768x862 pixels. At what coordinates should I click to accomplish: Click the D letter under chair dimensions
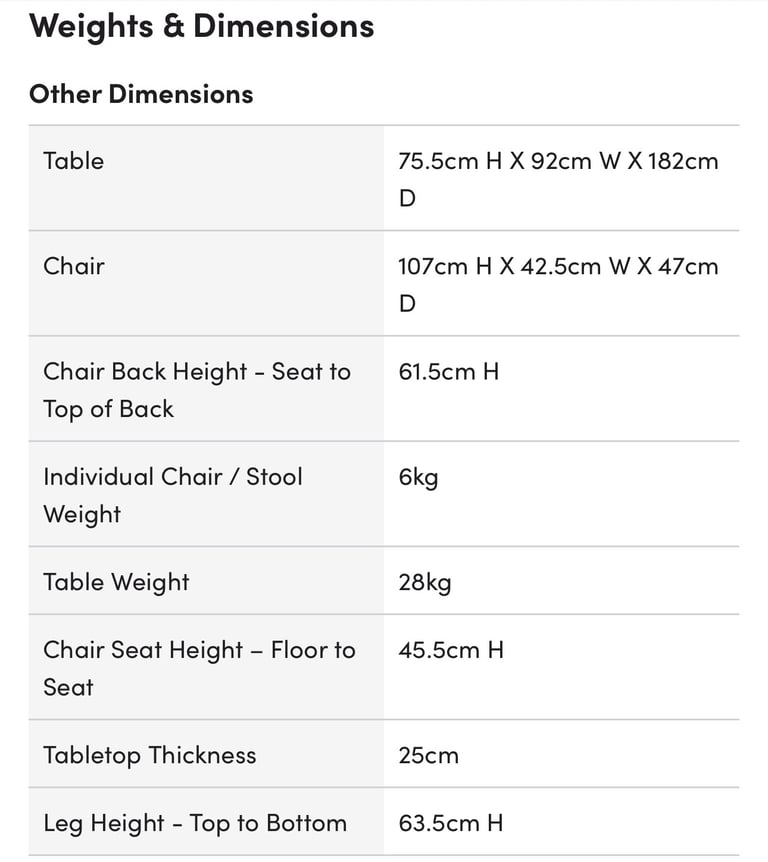pos(407,303)
